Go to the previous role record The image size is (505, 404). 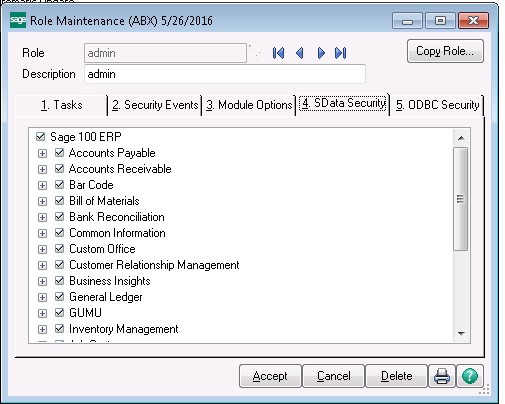click(x=300, y=53)
